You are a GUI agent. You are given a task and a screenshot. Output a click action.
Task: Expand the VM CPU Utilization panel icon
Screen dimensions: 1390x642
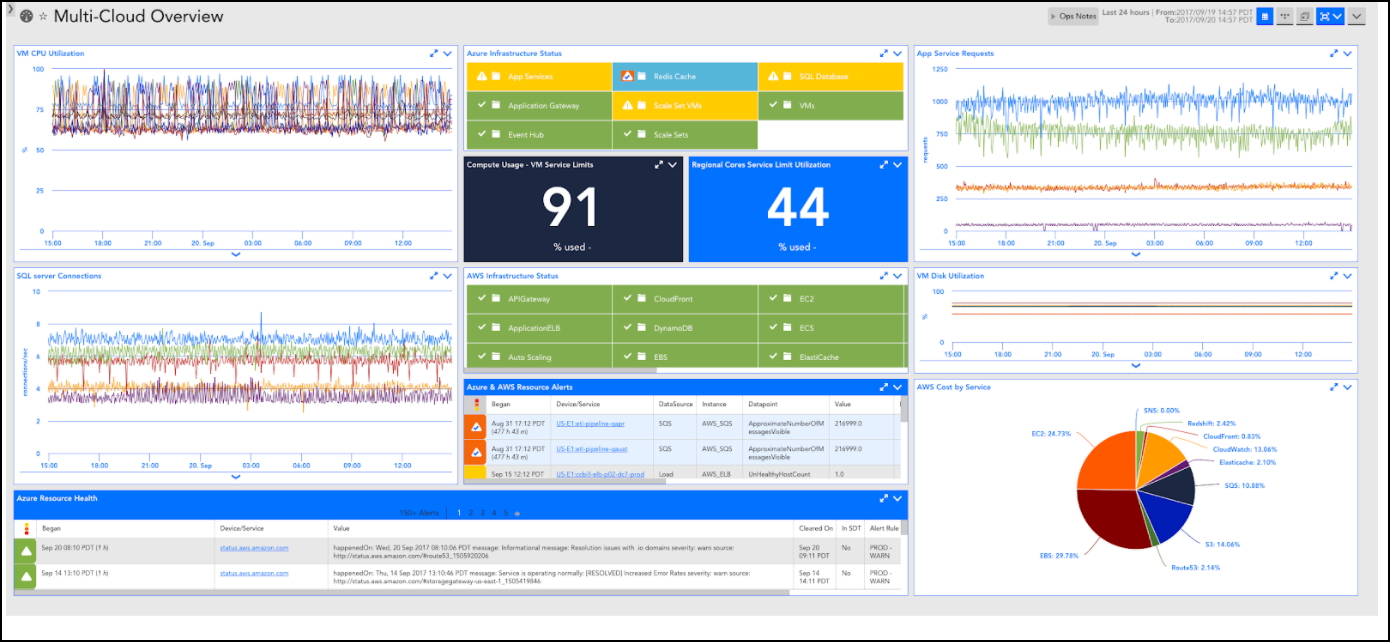[434, 53]
